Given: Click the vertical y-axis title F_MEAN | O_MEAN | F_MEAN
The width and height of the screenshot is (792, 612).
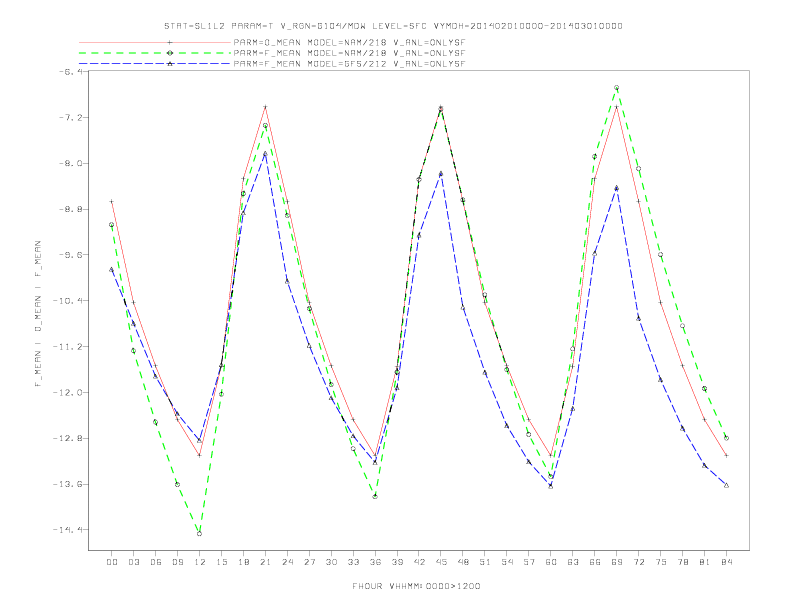Looking at the screenshot, I should (38, 314).
